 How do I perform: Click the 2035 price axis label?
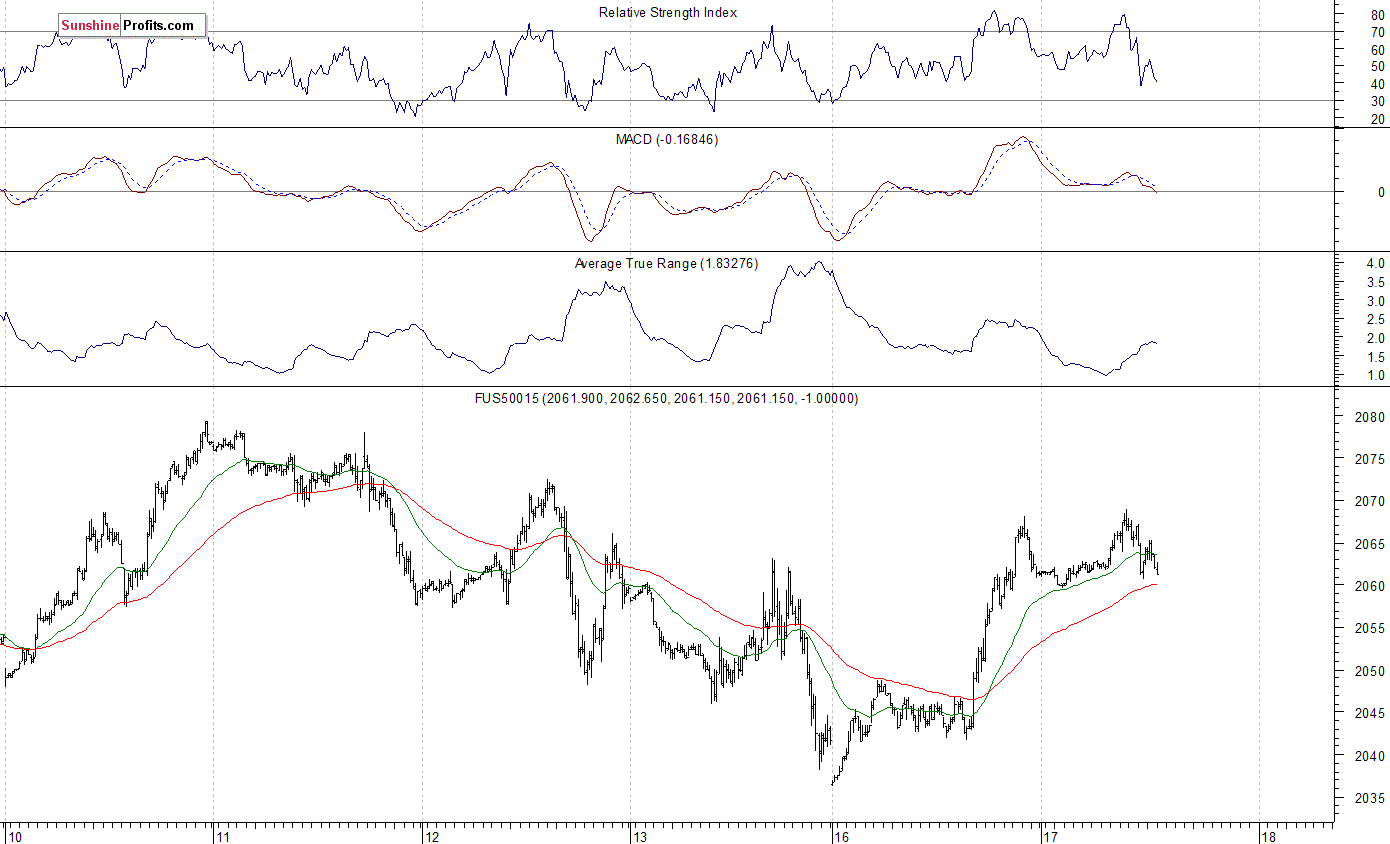(x=1370, y=798)
